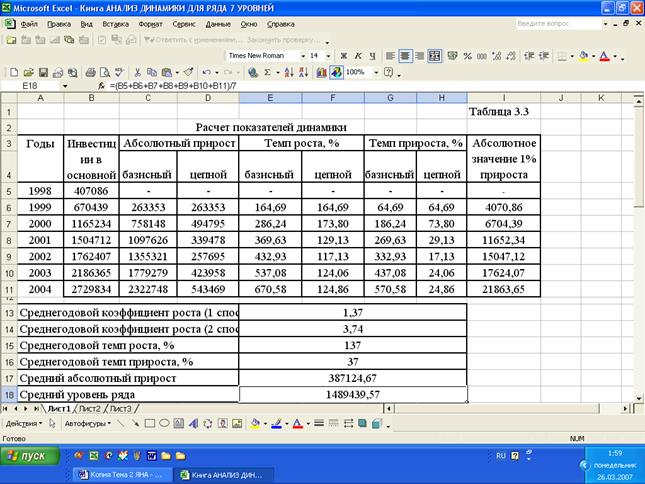Click the AutoSum sigma icon

267,73
